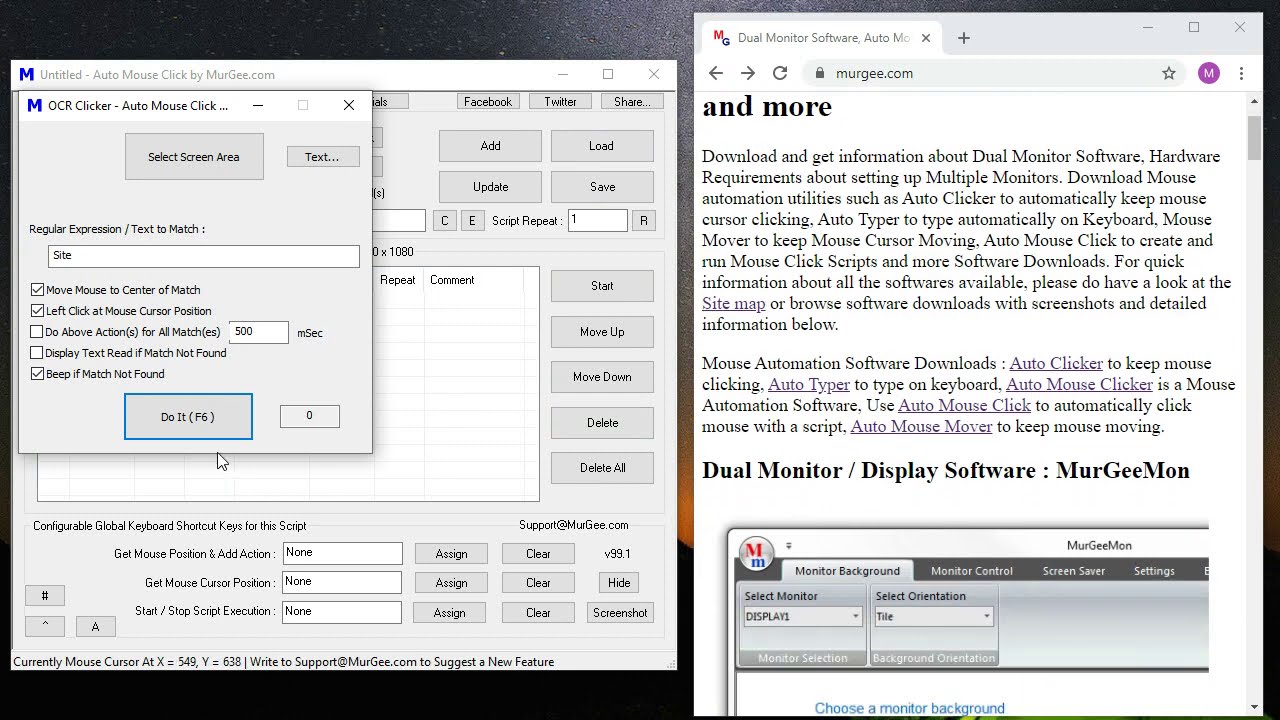
Task: Click the Repeat column header
Action: point(398,280)
